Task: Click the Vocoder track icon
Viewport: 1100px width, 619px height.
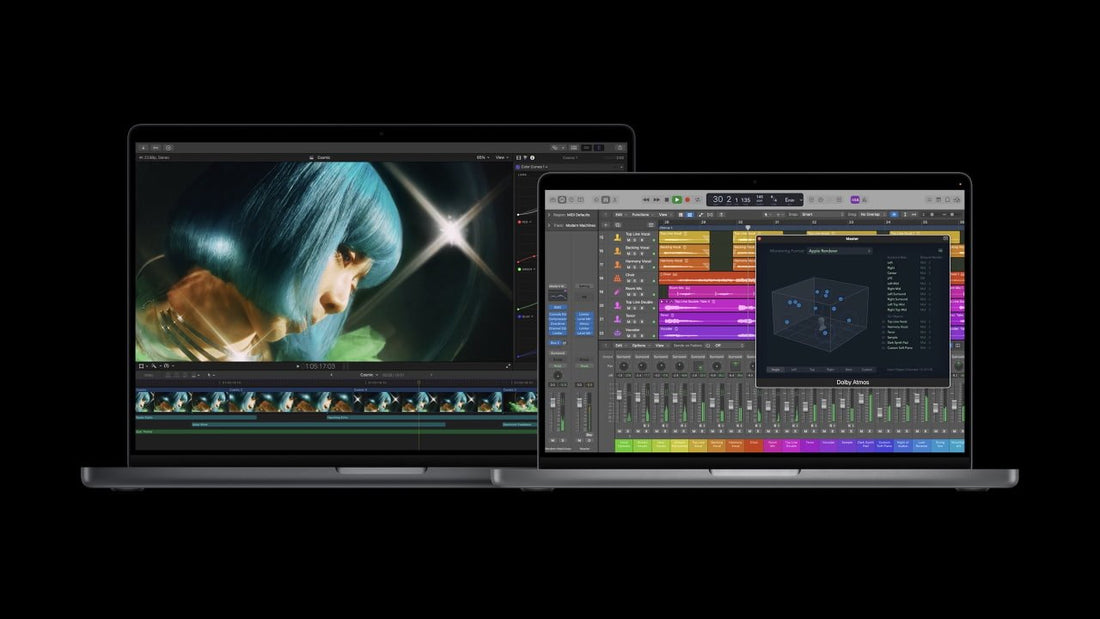Action: (617, 333)
